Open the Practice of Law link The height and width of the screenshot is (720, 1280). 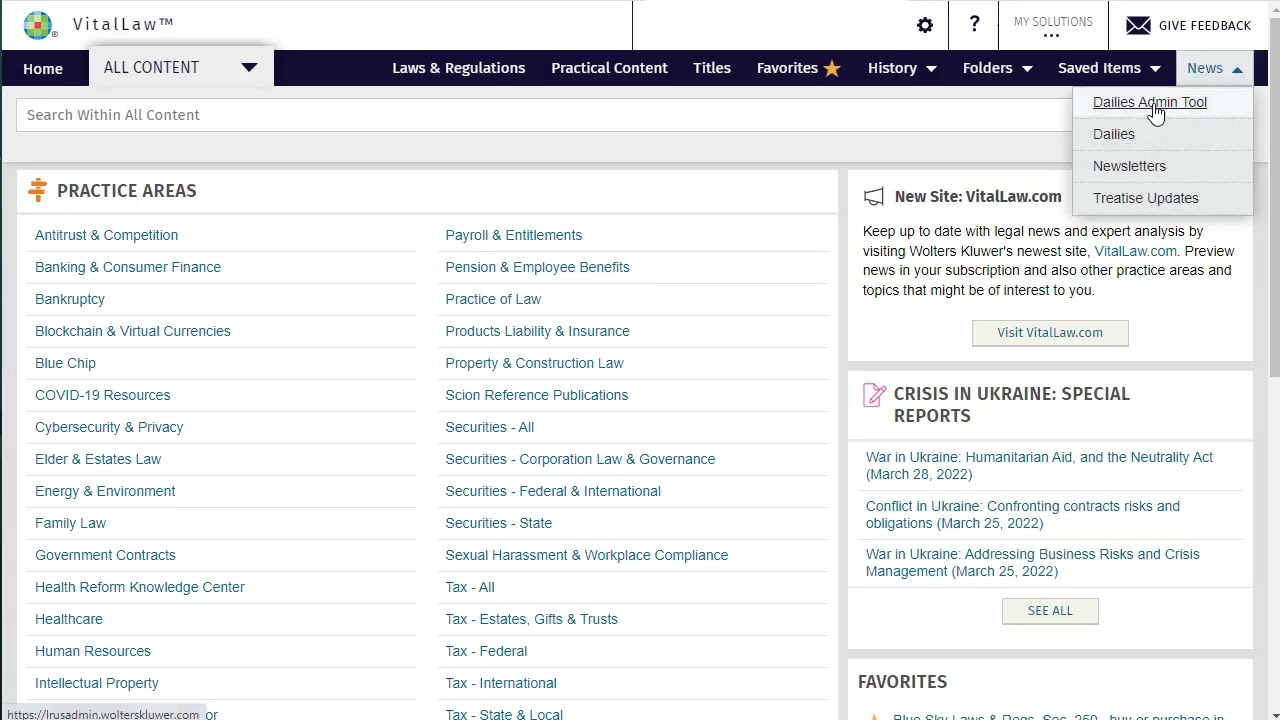[x=493, y=299]
